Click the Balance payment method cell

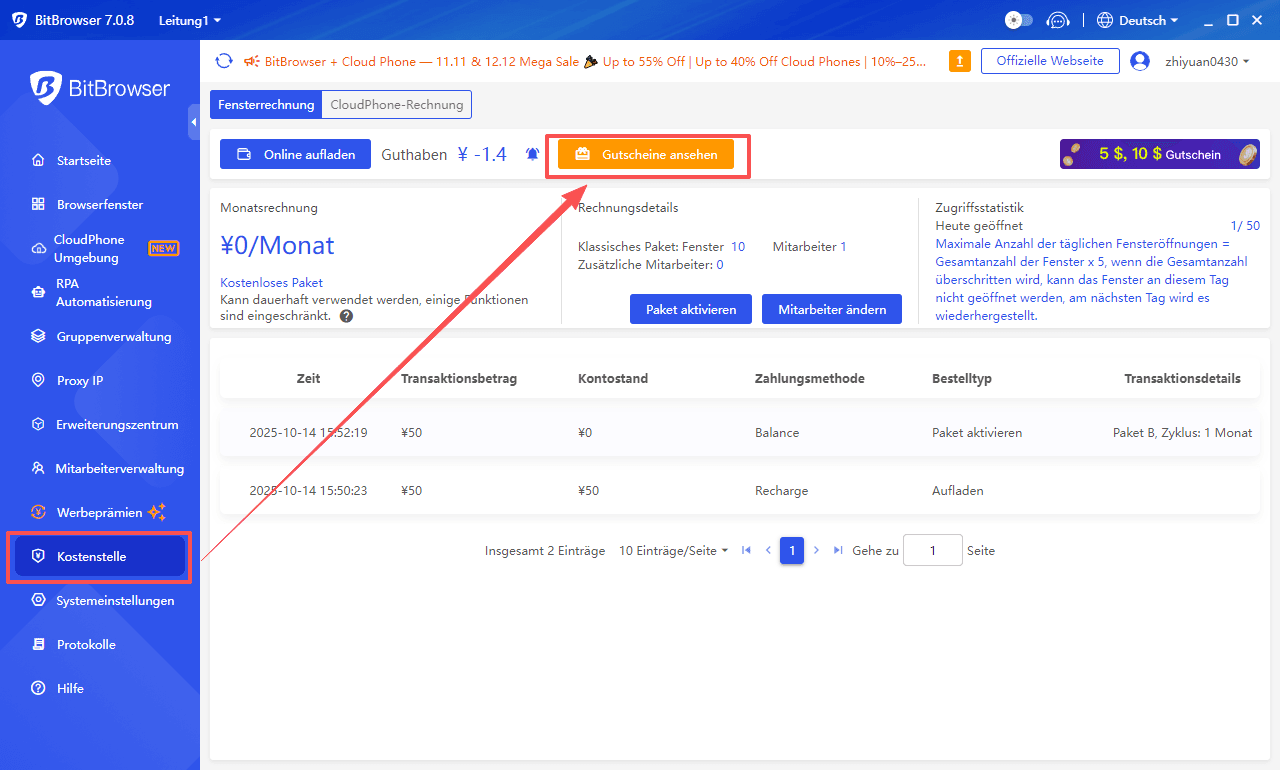(x=777, y=433)
